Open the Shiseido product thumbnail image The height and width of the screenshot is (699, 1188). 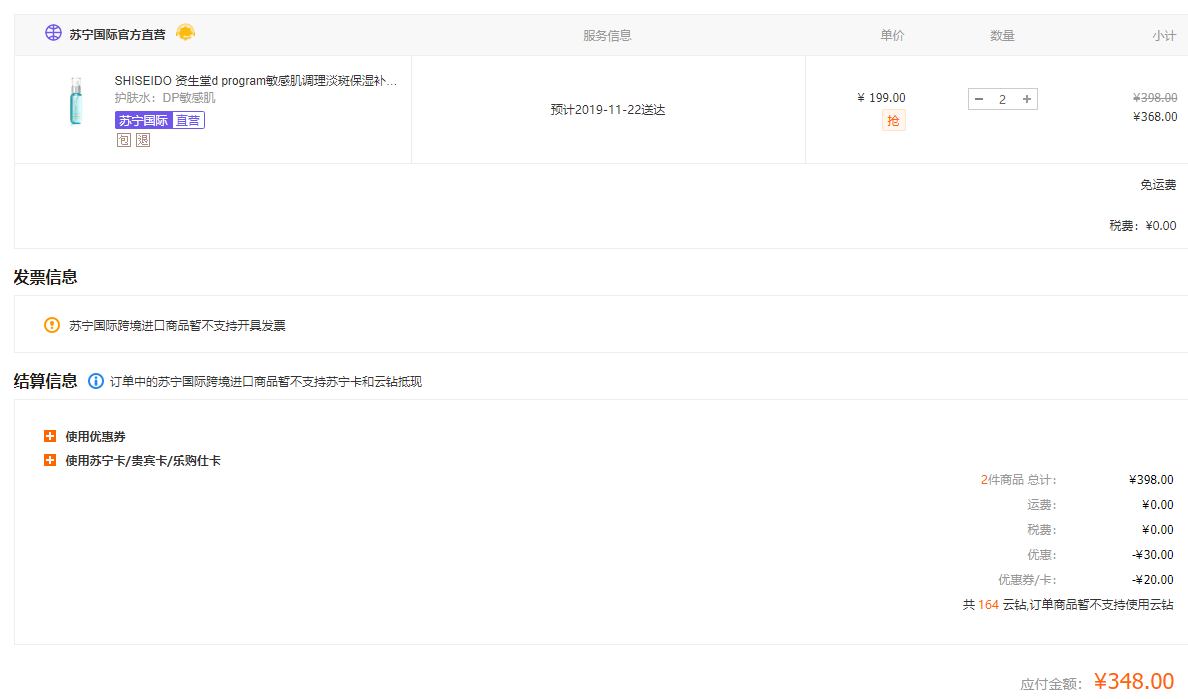click(x=76, y=101)
